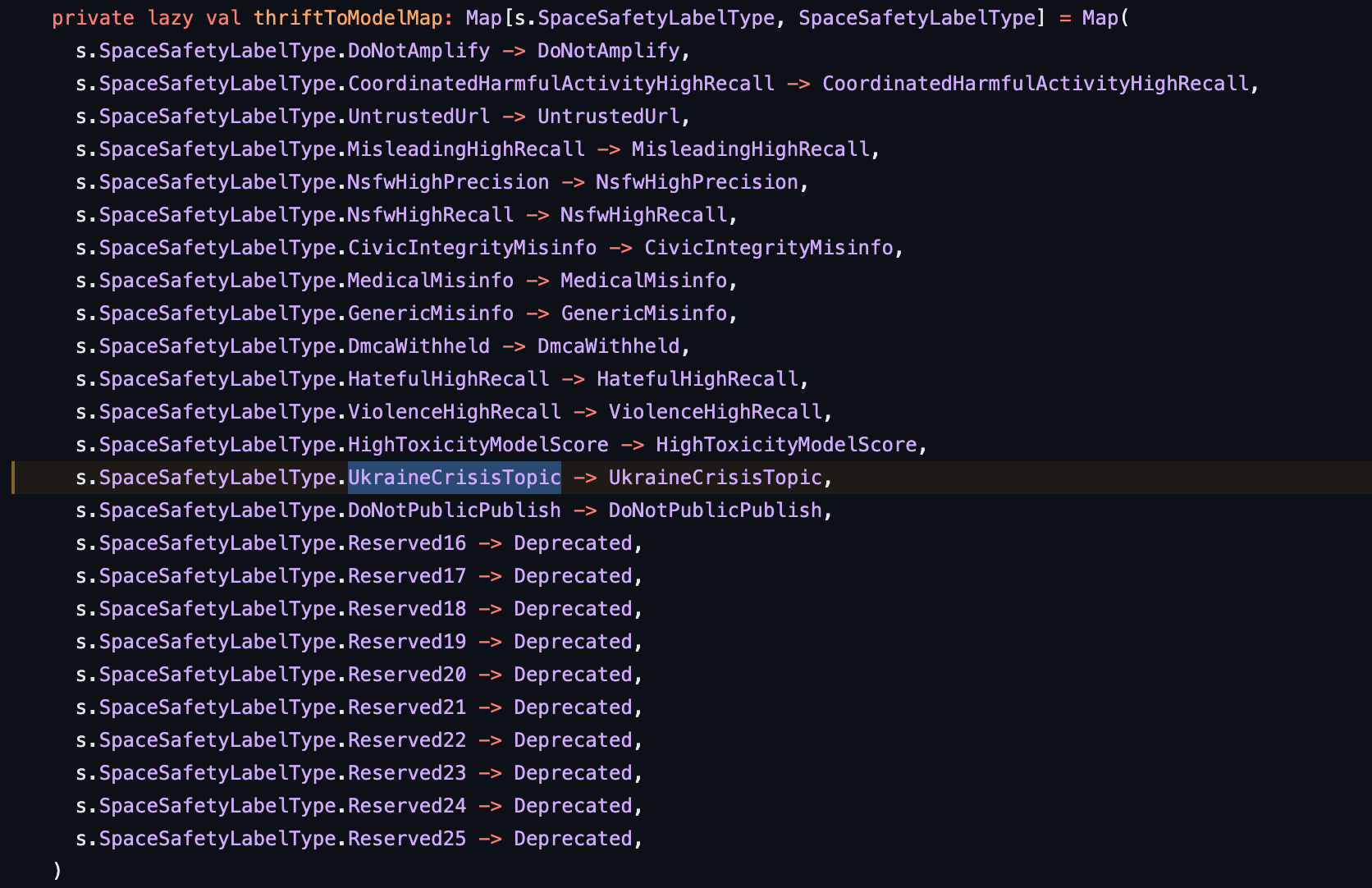Image resolution: width=1372 pixels, height=888 pixels.
Task: Click the Reserved25 identifier
Action: tap(407, 839)
